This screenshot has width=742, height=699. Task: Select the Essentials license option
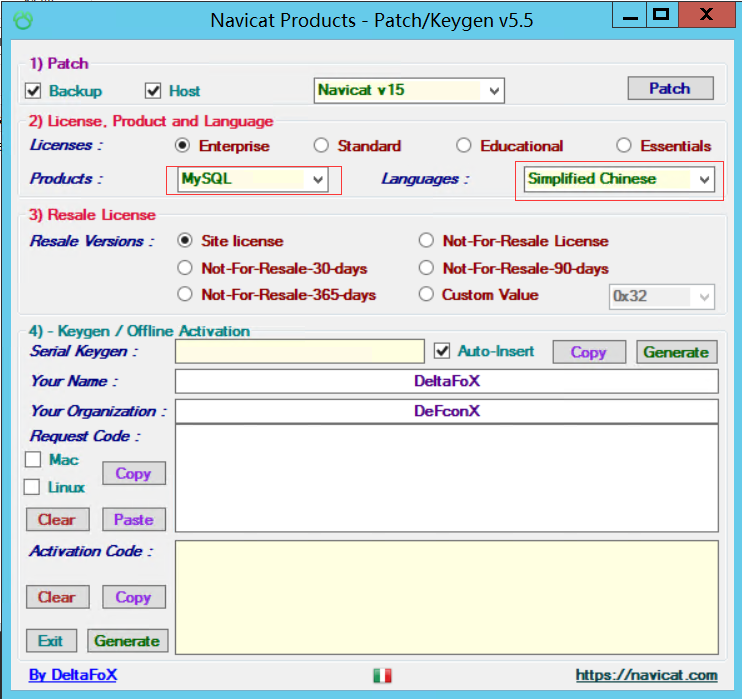pos(624,145)
